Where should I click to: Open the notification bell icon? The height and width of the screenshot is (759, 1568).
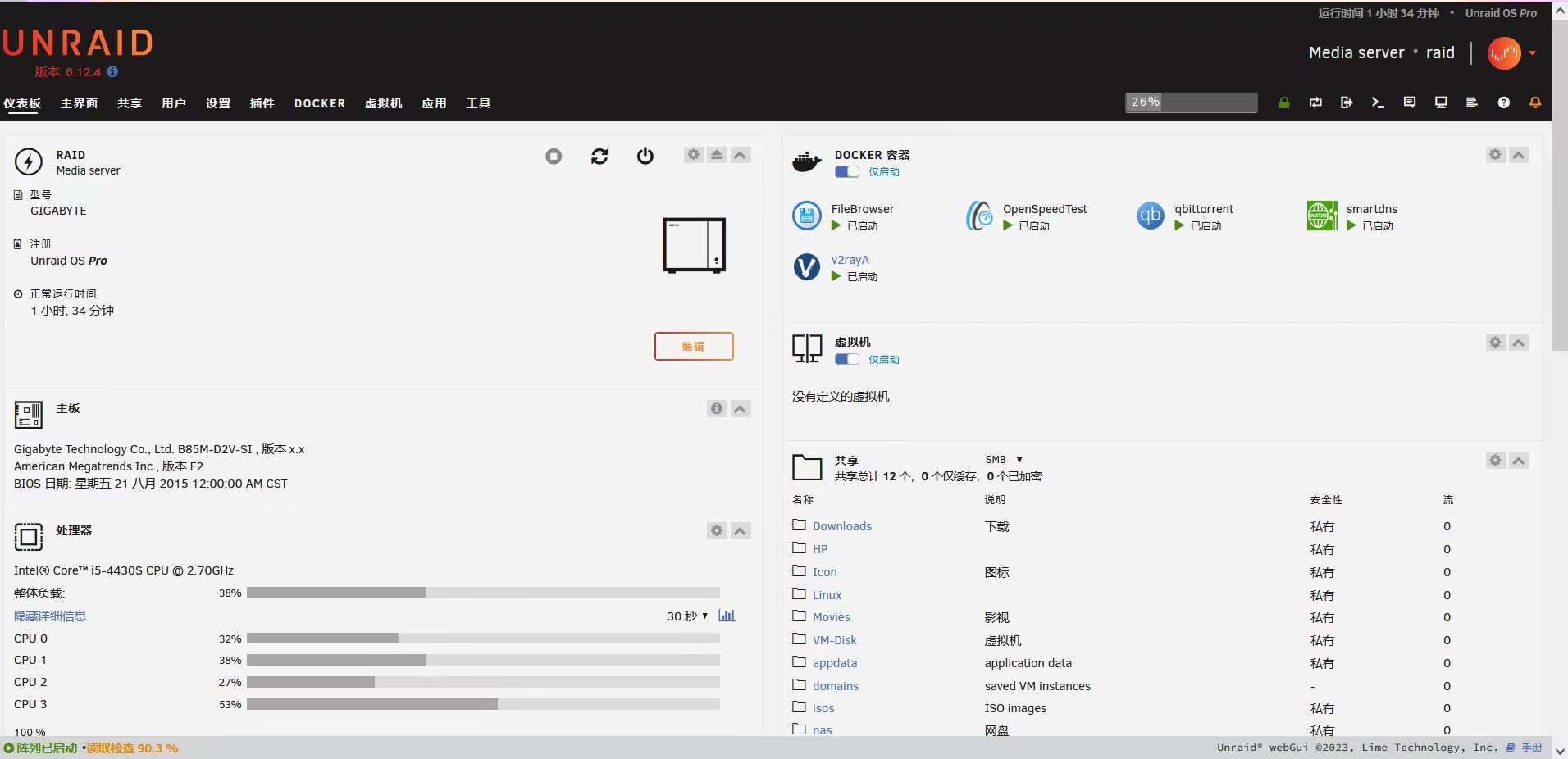point(1534,102)
